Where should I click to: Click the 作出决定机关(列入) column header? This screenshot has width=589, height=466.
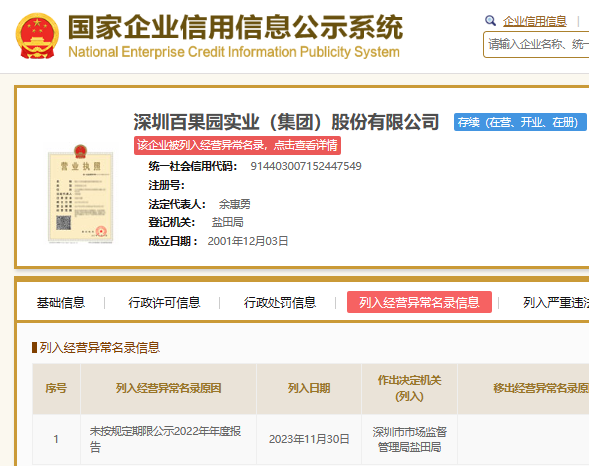409,388
